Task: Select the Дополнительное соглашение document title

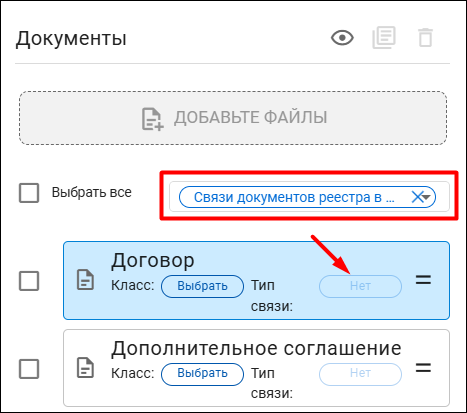Action: (x=256, y=349)
